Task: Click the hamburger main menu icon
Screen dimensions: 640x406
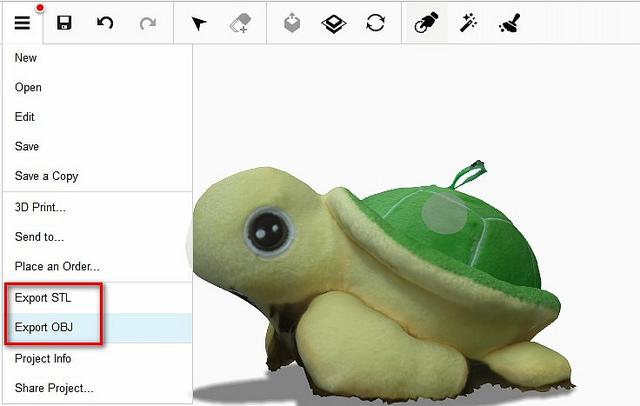Action: (x=22, y=22)
